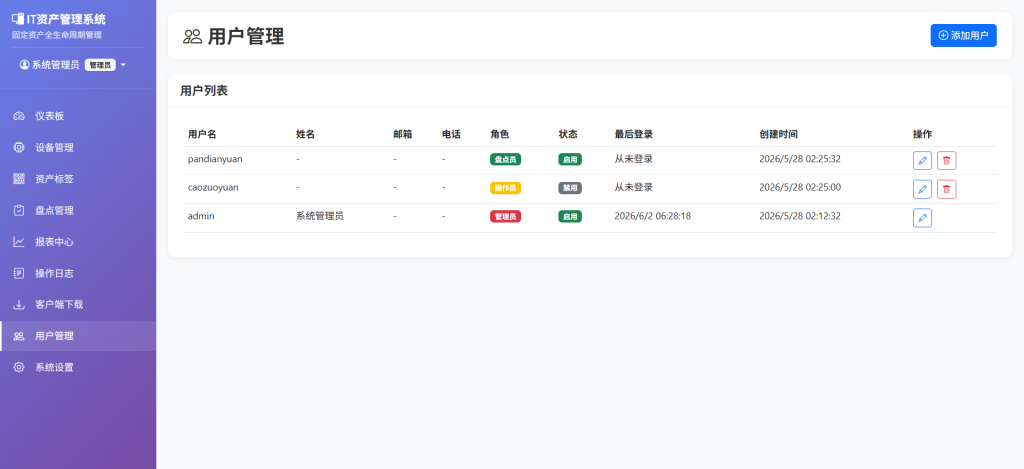Expand the 系统管理员 account dropdown caret
1024x469 pixels.
[123, 65]
